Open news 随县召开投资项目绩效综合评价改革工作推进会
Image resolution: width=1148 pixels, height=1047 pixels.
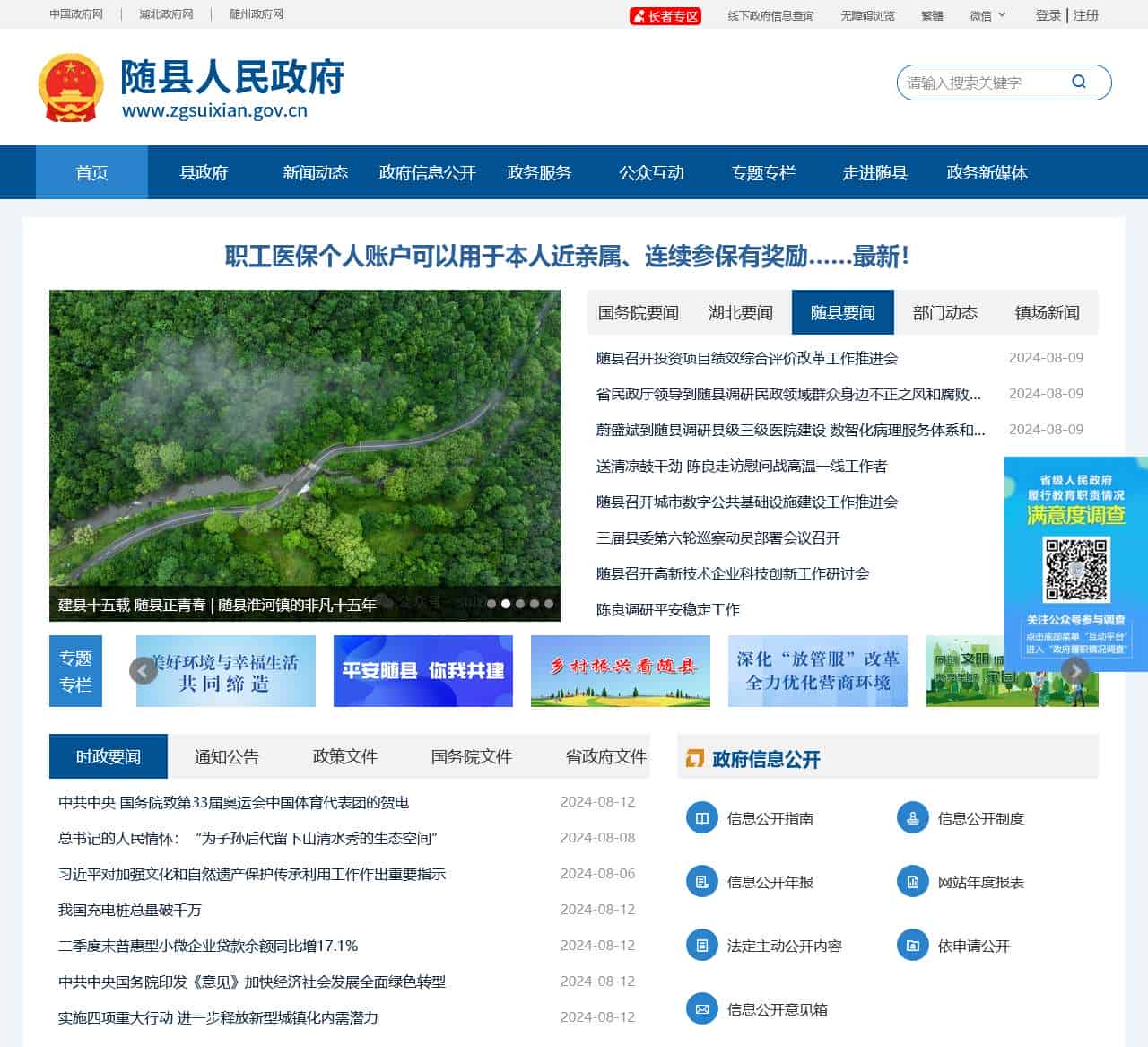coord(747,358)
